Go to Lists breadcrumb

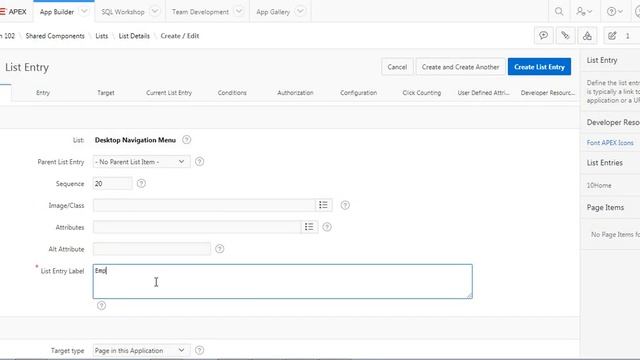click(102, 36)
